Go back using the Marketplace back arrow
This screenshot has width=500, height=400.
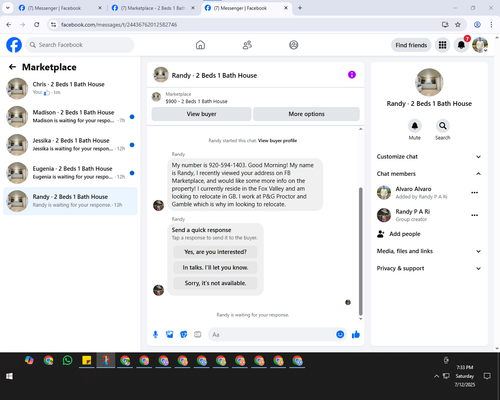12,67
